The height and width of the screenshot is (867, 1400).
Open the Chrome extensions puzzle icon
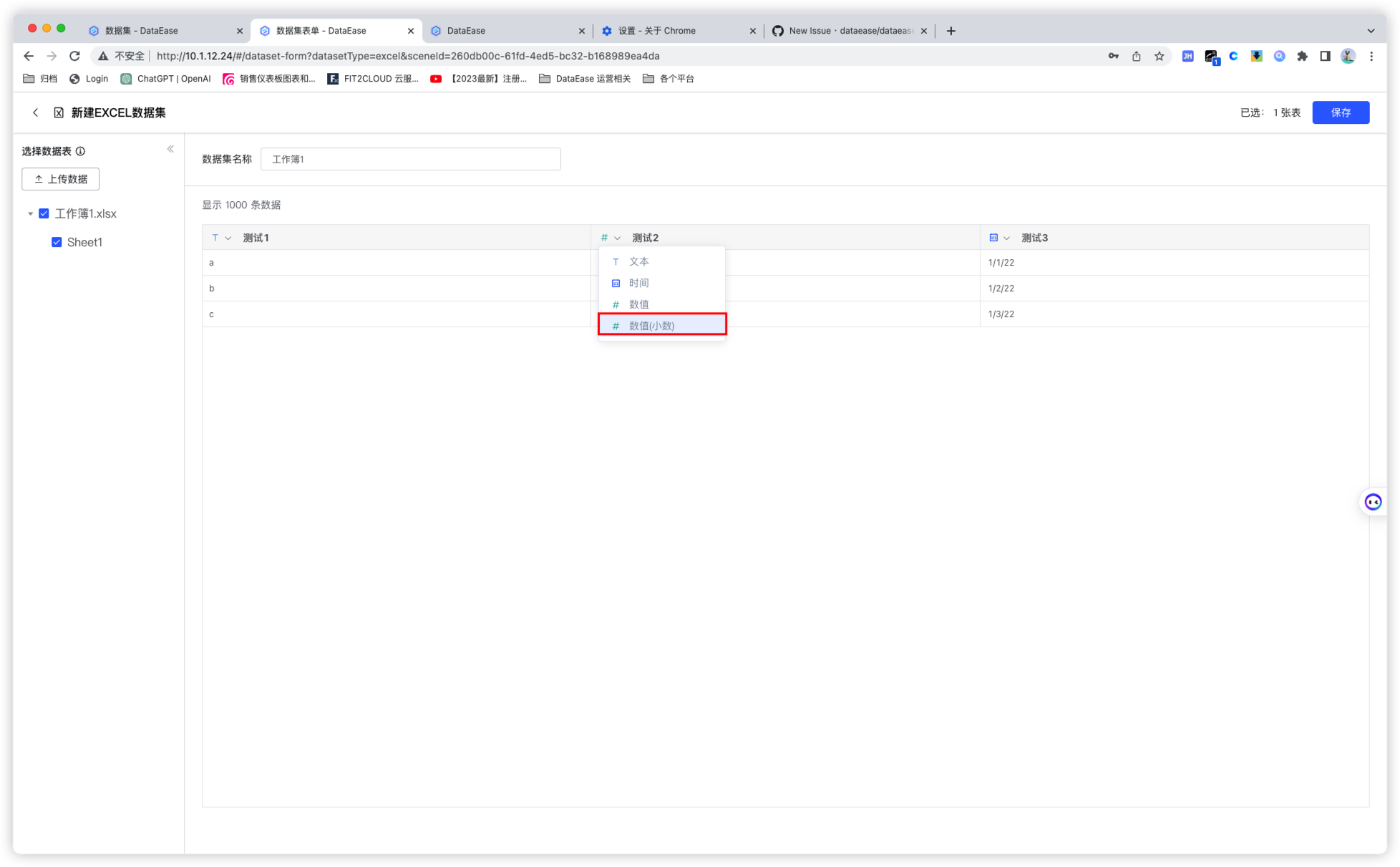point(1303,55)
